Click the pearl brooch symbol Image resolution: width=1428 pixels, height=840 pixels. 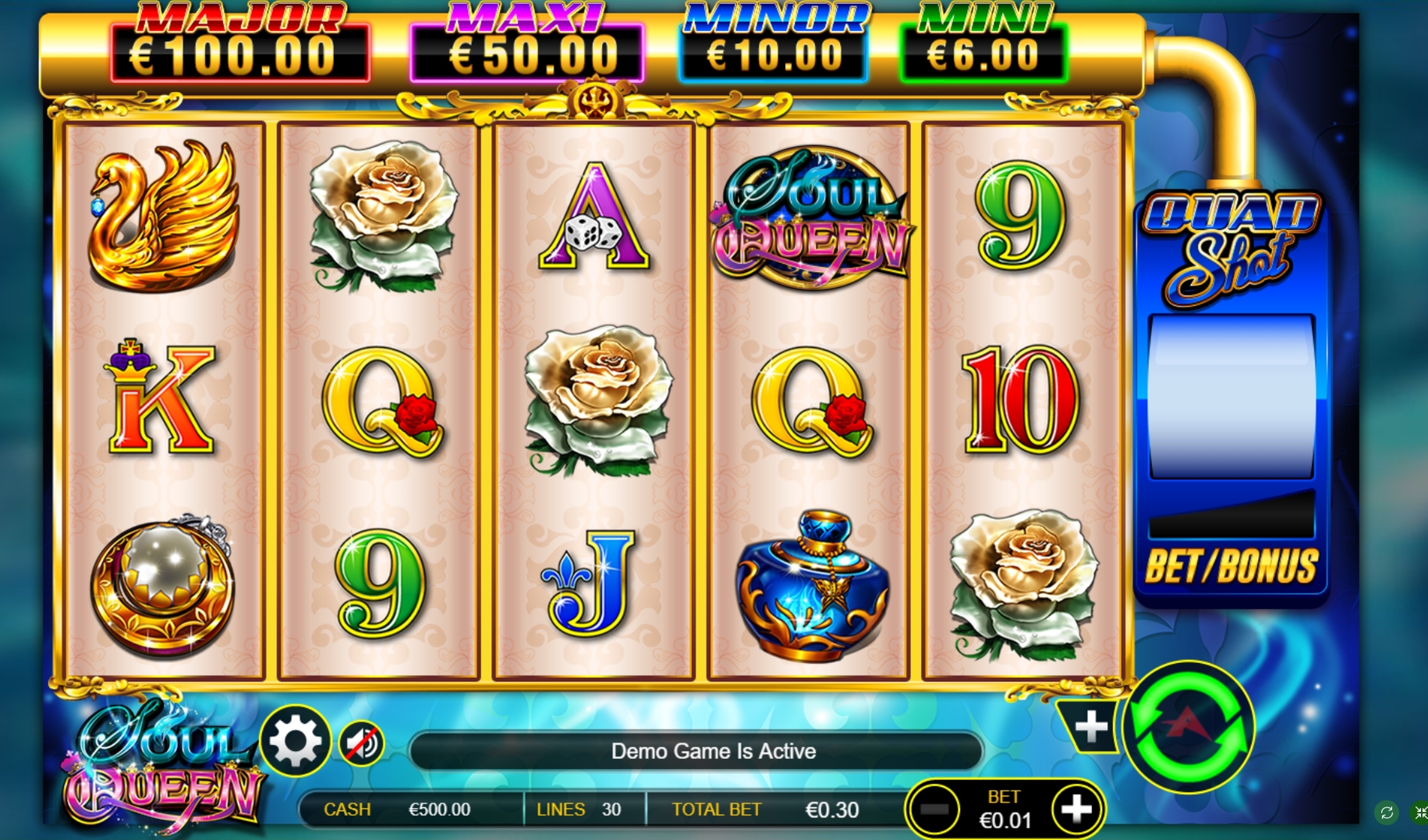[162, 586]
